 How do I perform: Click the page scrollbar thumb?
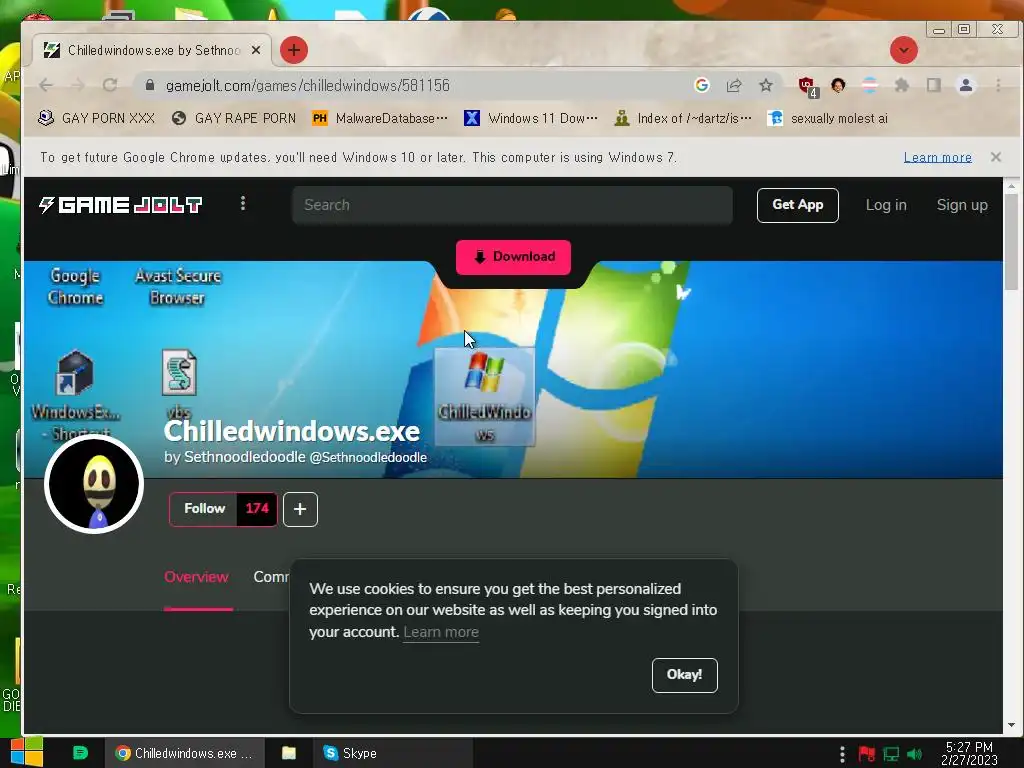[x=1011, y=242]
